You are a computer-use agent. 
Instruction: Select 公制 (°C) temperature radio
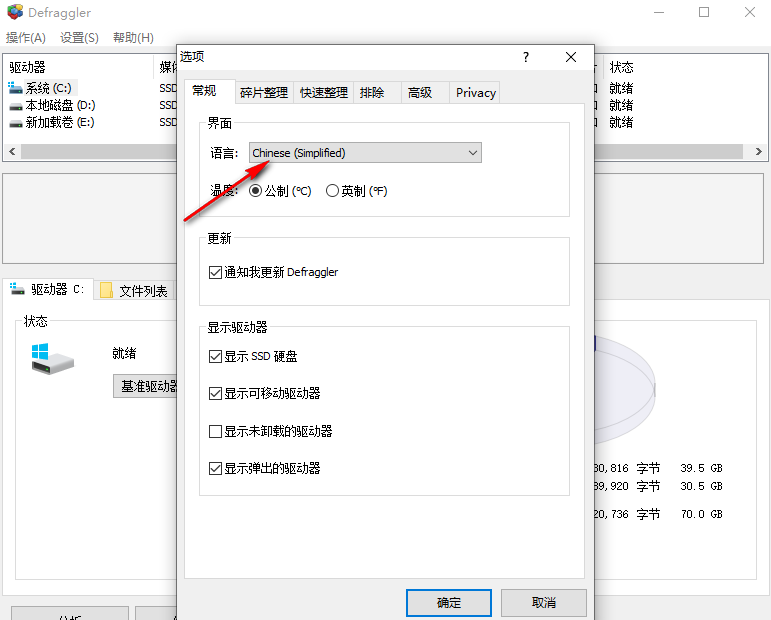pos(255,191)
